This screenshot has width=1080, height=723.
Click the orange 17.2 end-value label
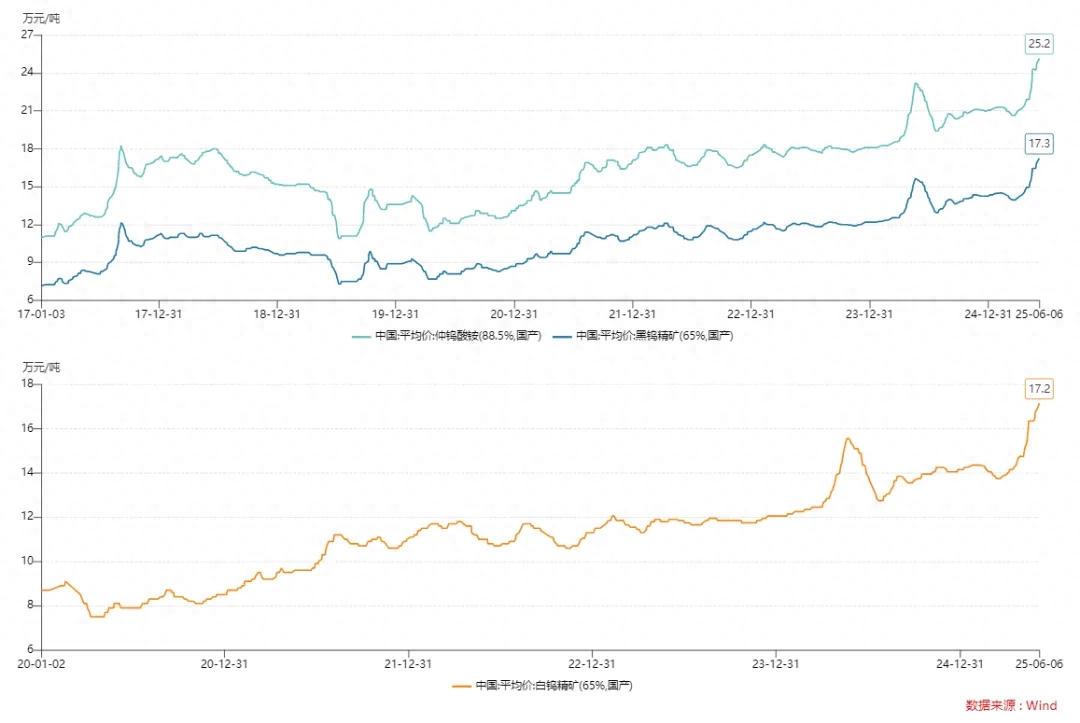(1039, 388)
